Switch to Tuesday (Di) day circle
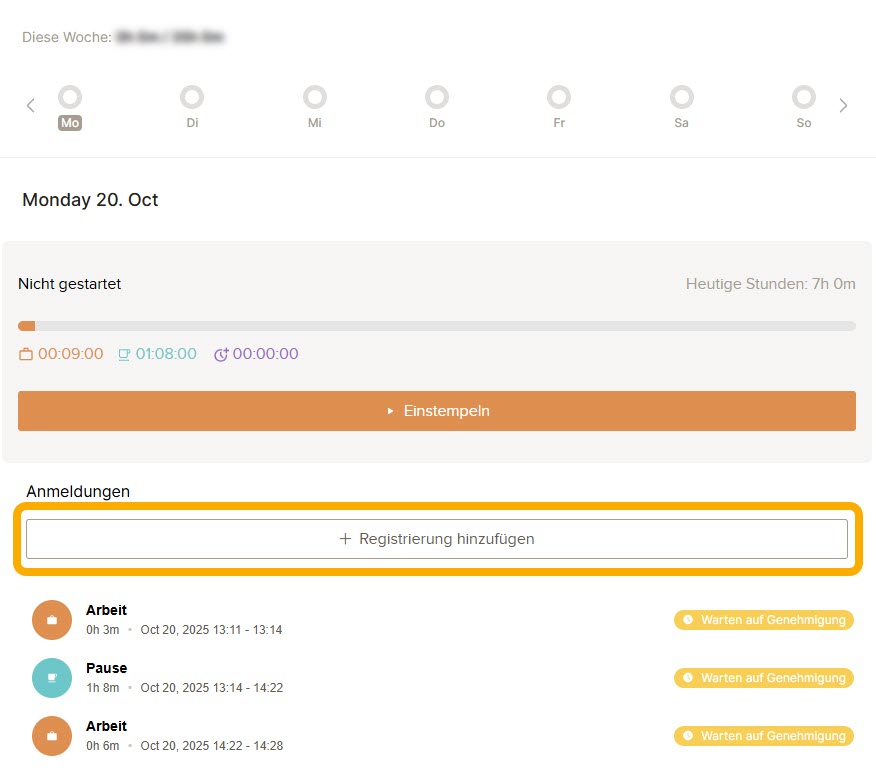The height and width of the screenshot is (768, 876). (192, 98)
